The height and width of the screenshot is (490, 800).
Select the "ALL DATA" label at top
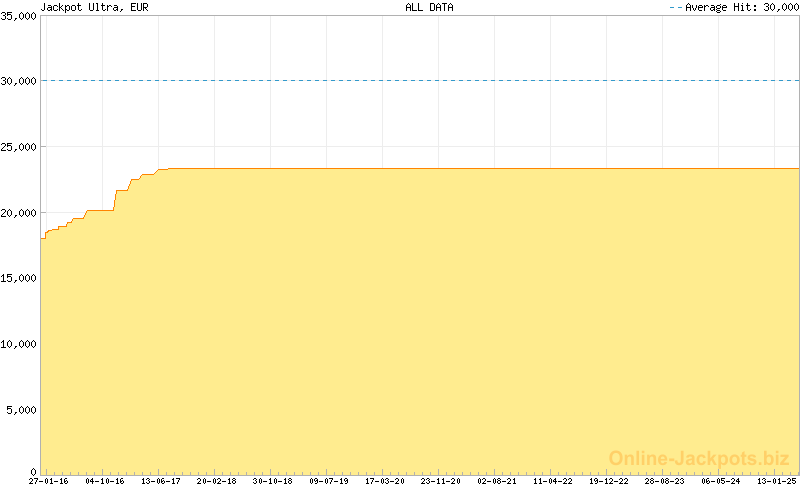[429, 7]
